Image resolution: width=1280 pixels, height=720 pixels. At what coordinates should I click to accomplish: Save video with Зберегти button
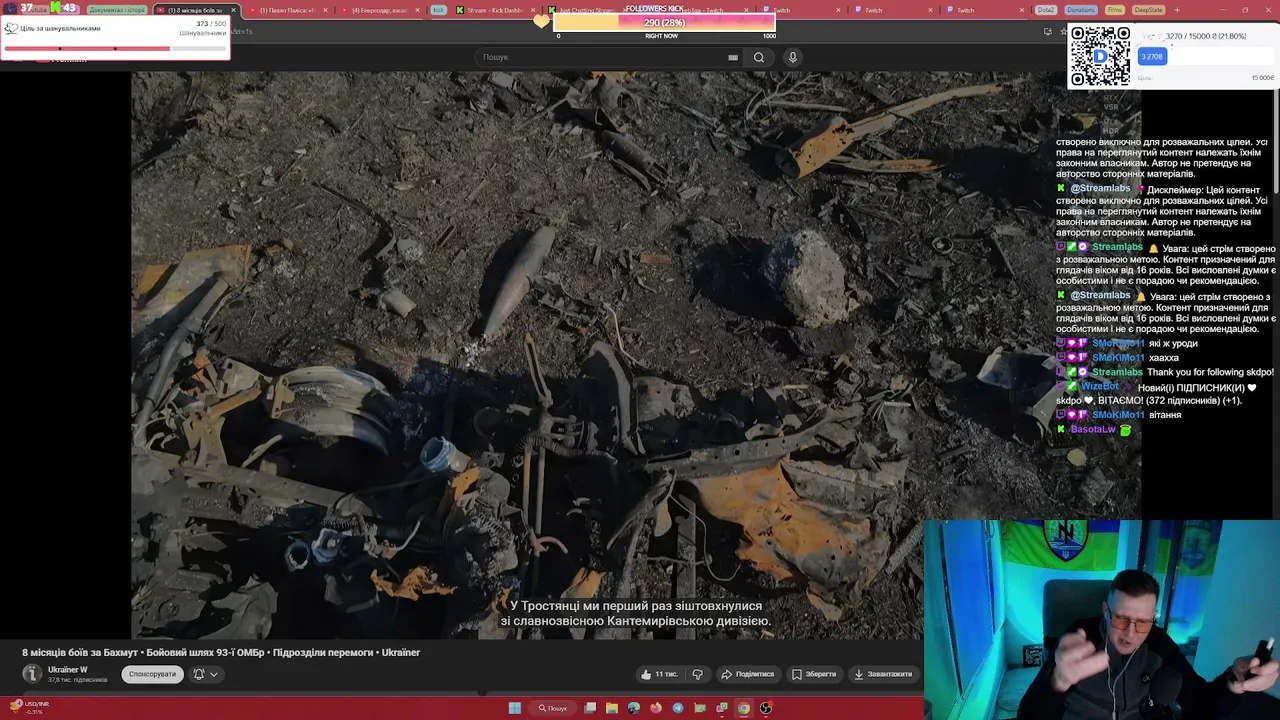[x=814, y=674]
